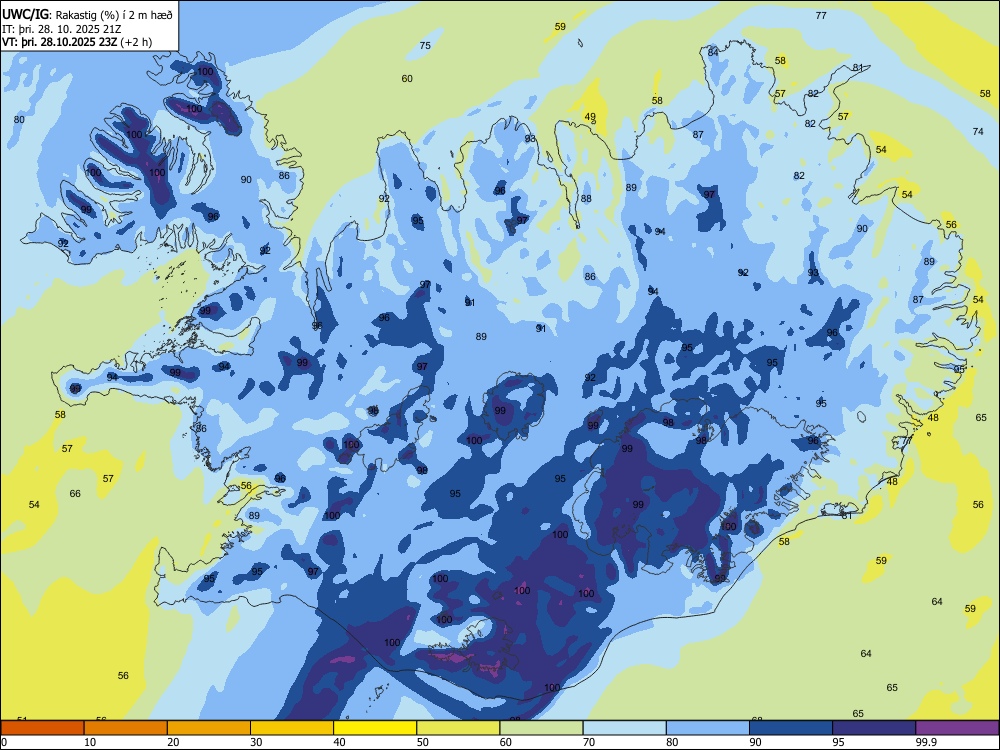This screenshot has width=1000, height=750.
Task: Select the '(+2 h)' forecast offset text
Action: point(136,42)
